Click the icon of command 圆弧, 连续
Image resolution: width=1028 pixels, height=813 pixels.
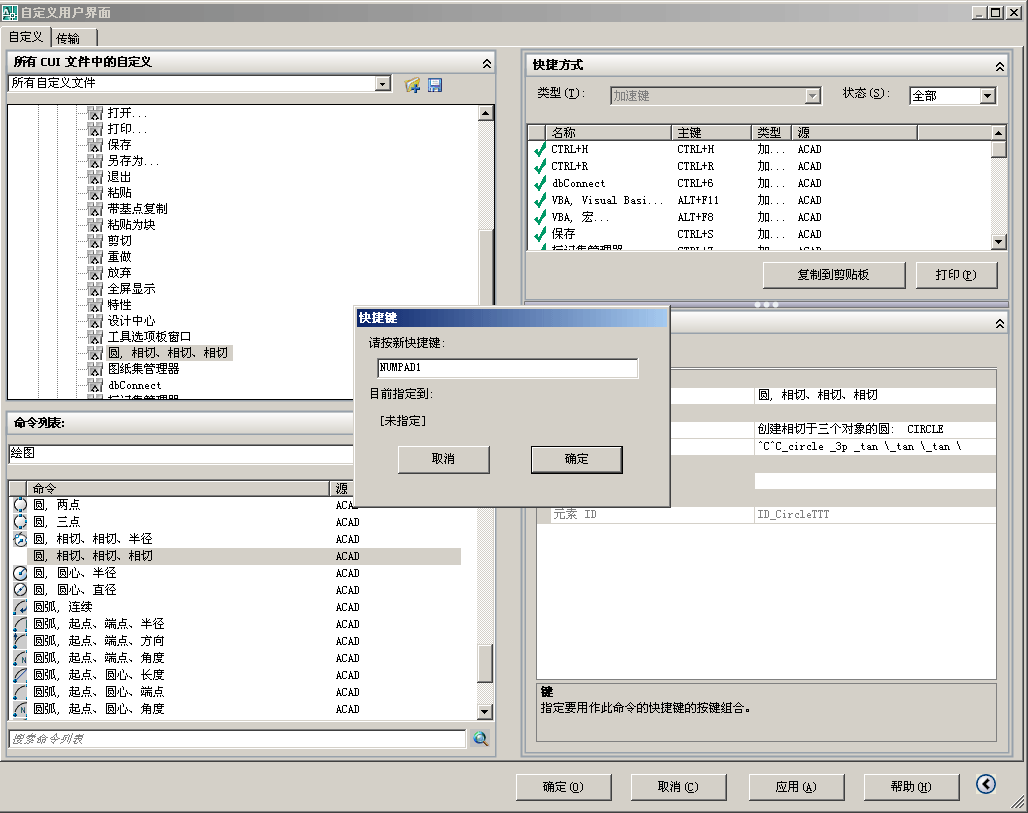coord(20,607)
